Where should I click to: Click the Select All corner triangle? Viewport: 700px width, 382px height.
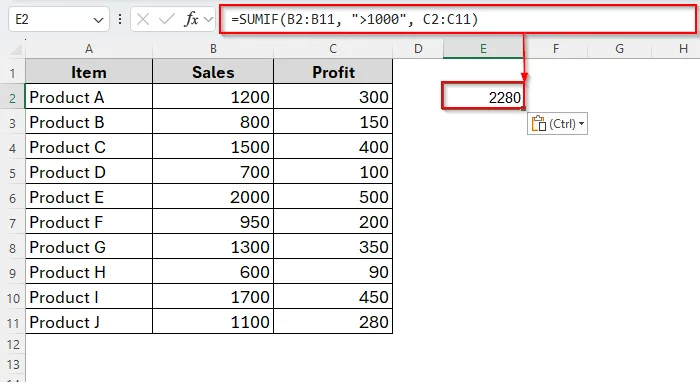tap(17, 49)
